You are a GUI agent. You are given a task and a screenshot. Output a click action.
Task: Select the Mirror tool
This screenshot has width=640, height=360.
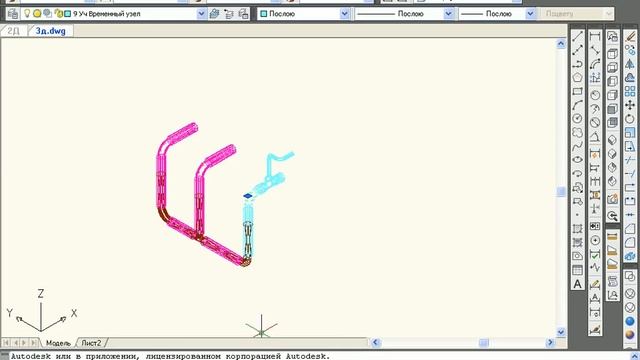tap(630, 64)
